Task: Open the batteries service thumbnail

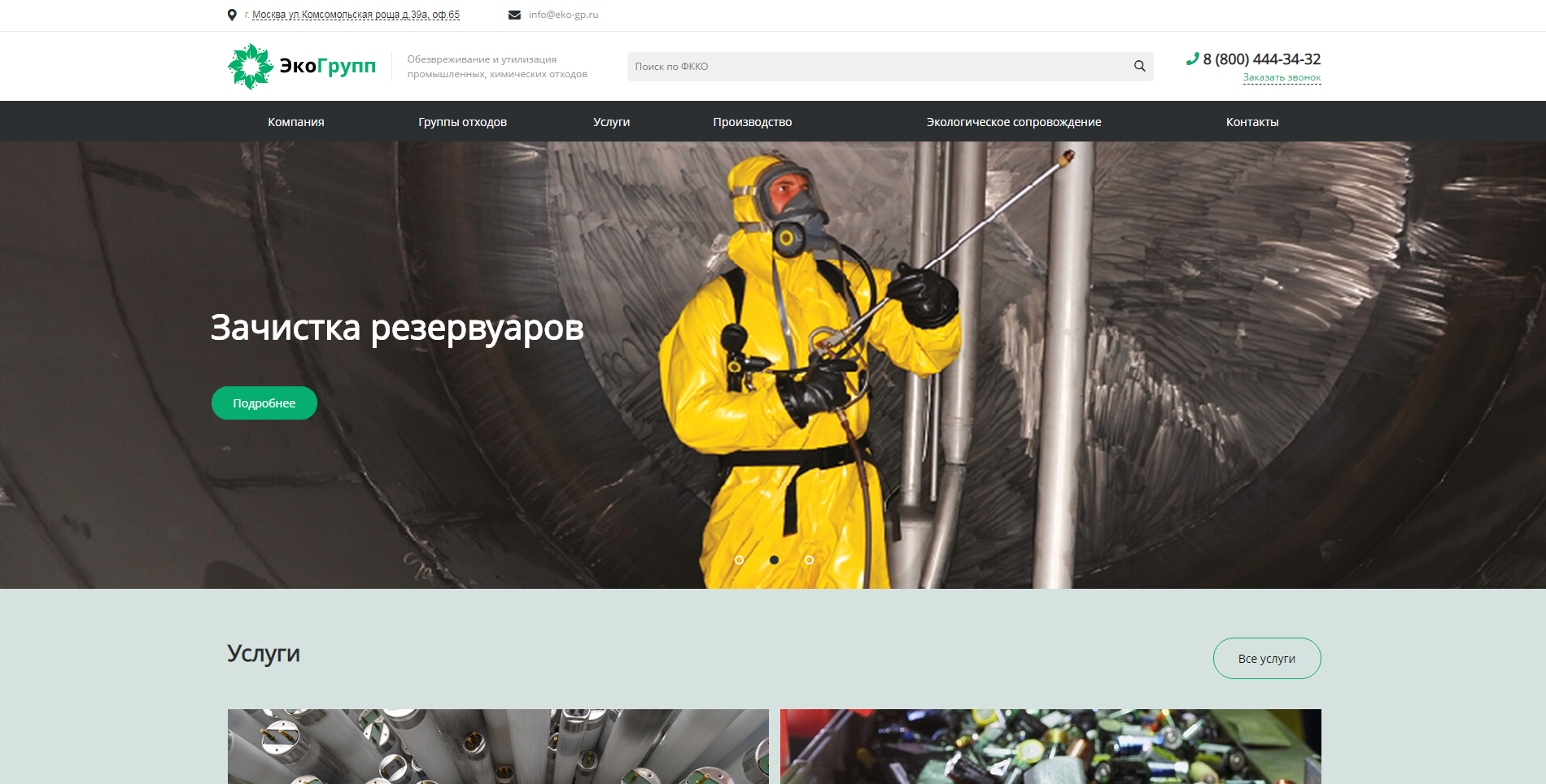Action: [x=1050, y=747]
